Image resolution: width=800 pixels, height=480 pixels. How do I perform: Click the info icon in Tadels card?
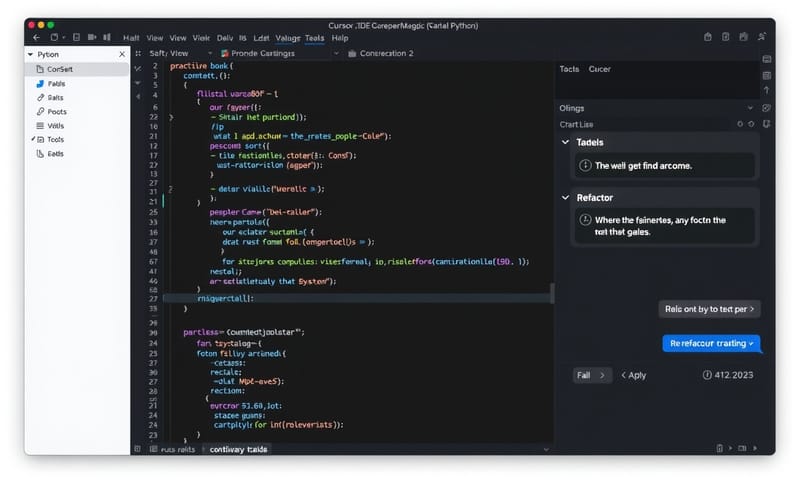click(x=585, y=165)
